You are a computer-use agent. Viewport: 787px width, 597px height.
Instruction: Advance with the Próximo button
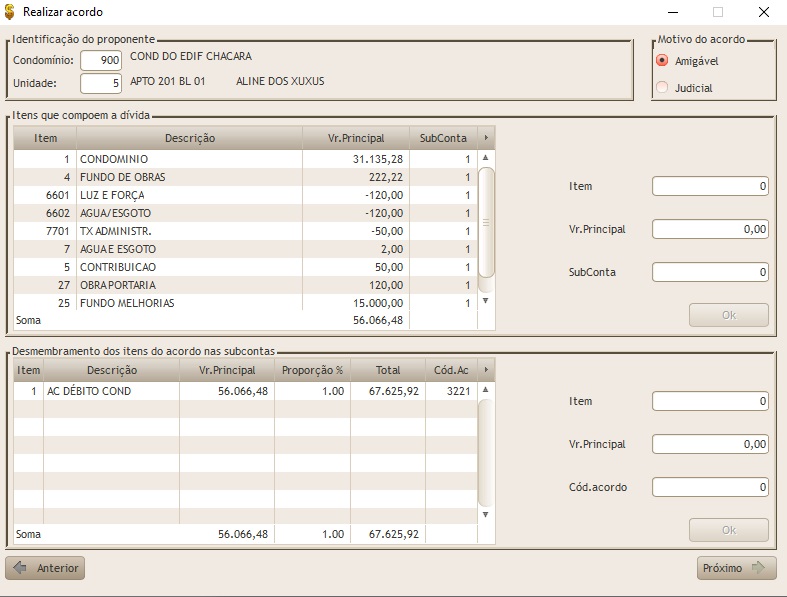pyautogui.click(x=736, y=568)
